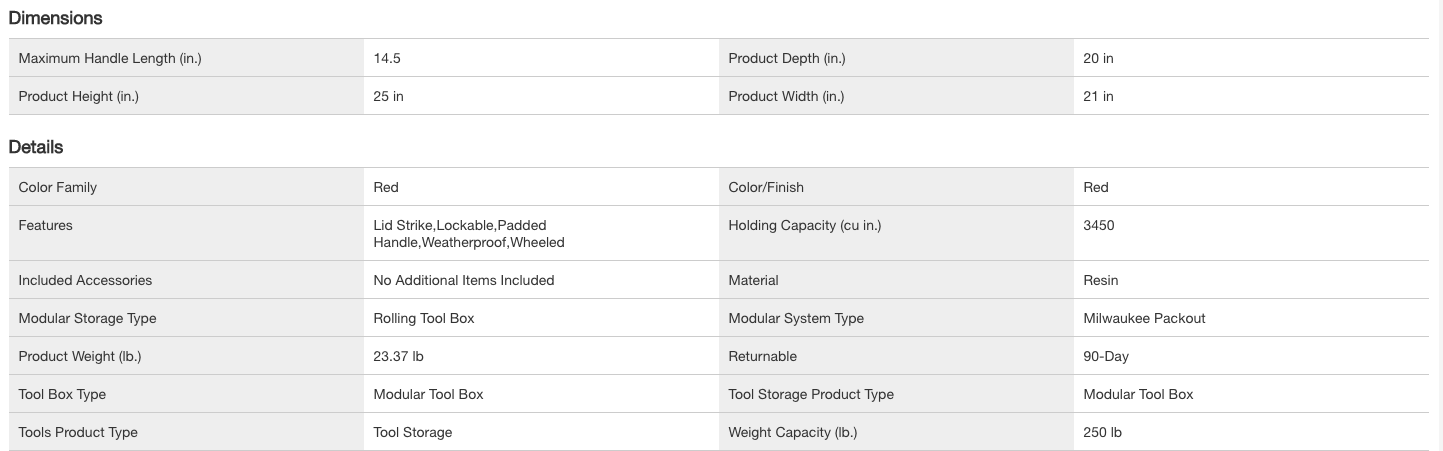Select the Color/Finish Red value
This screenshot has width=1443, height=451.
click(x=1096, y=187)
